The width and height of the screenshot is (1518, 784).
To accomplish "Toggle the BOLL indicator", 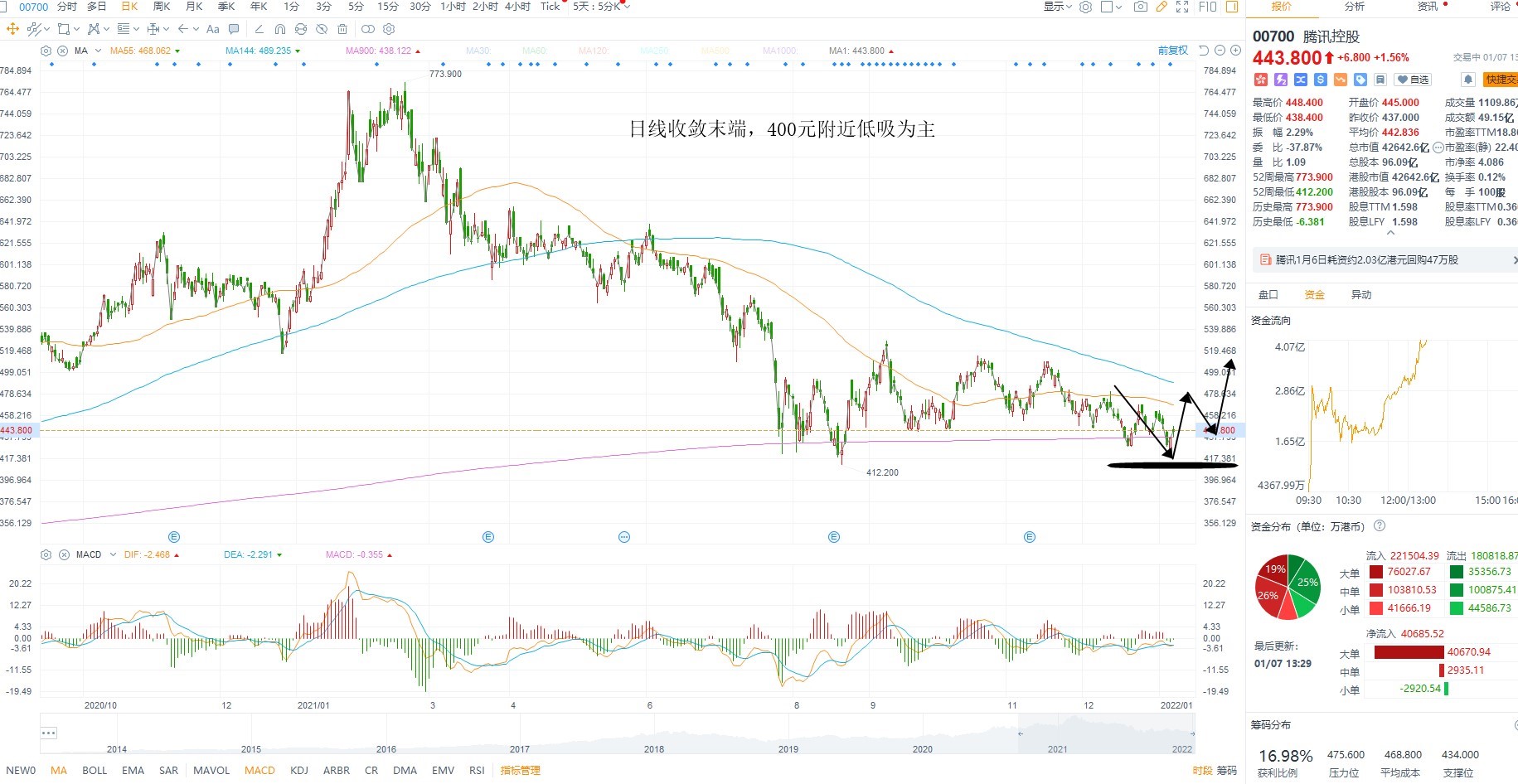I will pyautogui.click(x=95, y=770).
